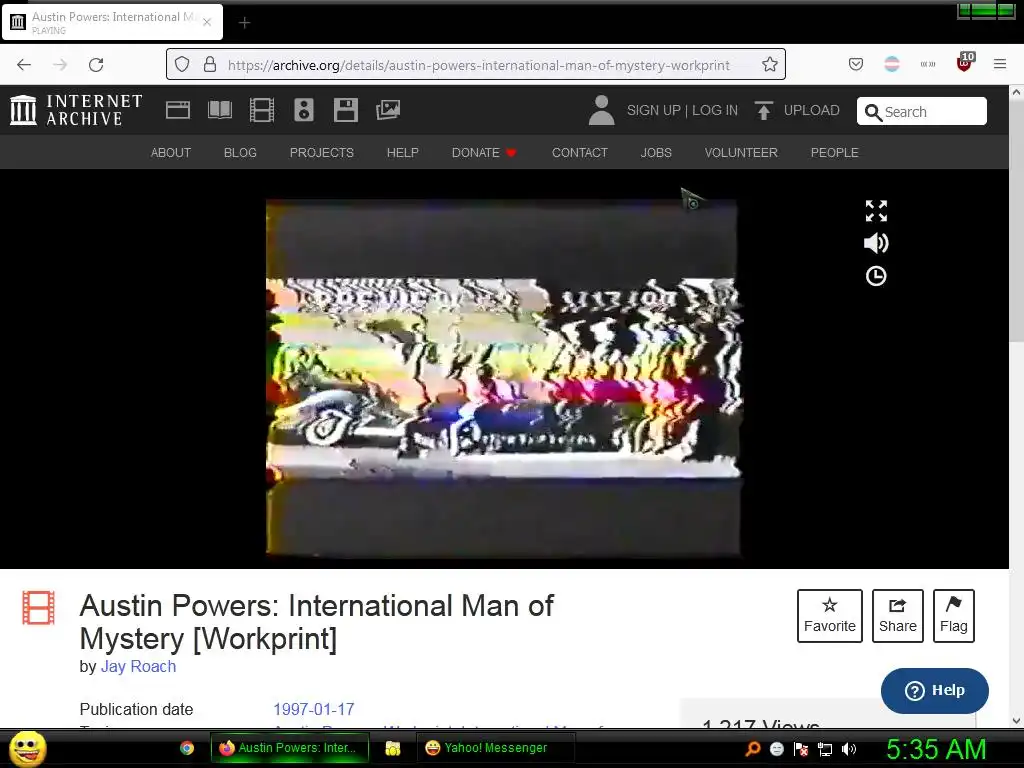1024x768 pixels.
Task: Click the 1997-01-17 publication date link
Action: [313, 709]
